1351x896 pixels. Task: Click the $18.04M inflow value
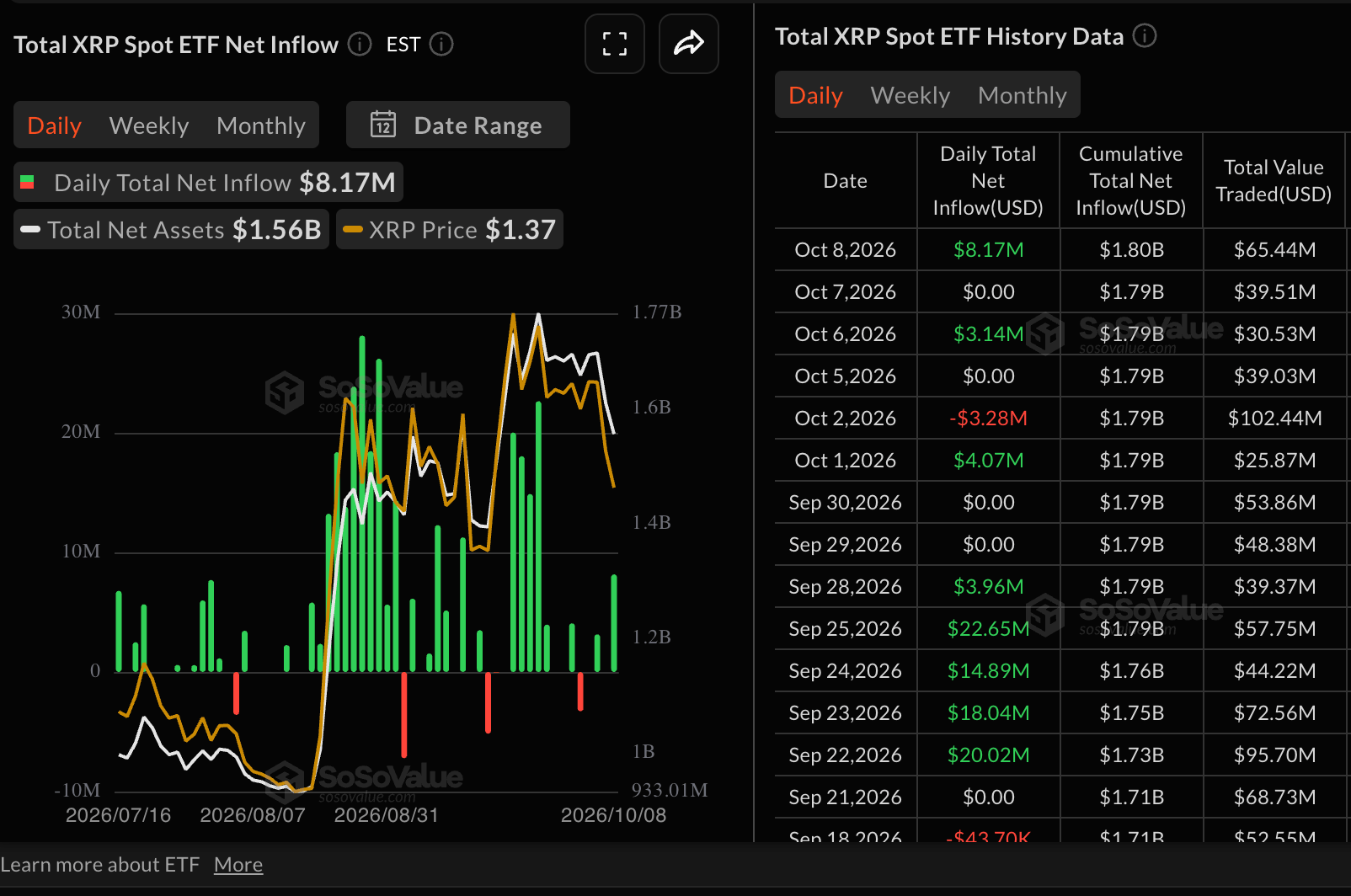pyautogui.click(x=989, y=713)
